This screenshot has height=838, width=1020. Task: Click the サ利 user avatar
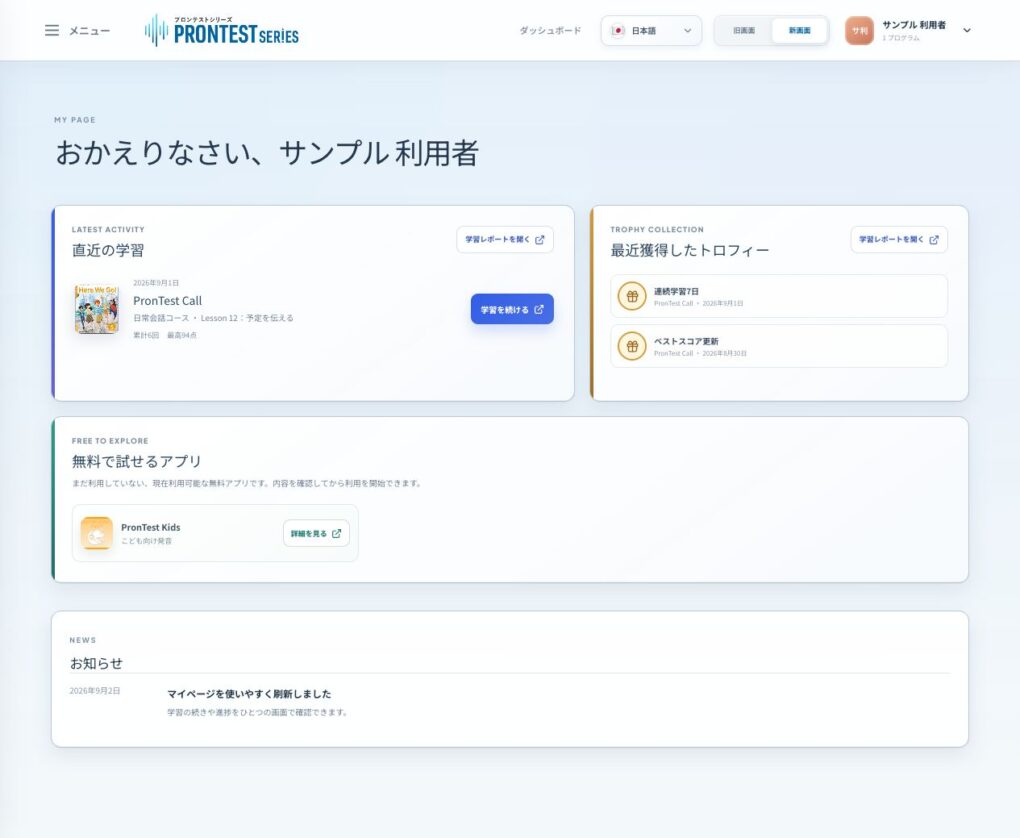tap(859, 31)
